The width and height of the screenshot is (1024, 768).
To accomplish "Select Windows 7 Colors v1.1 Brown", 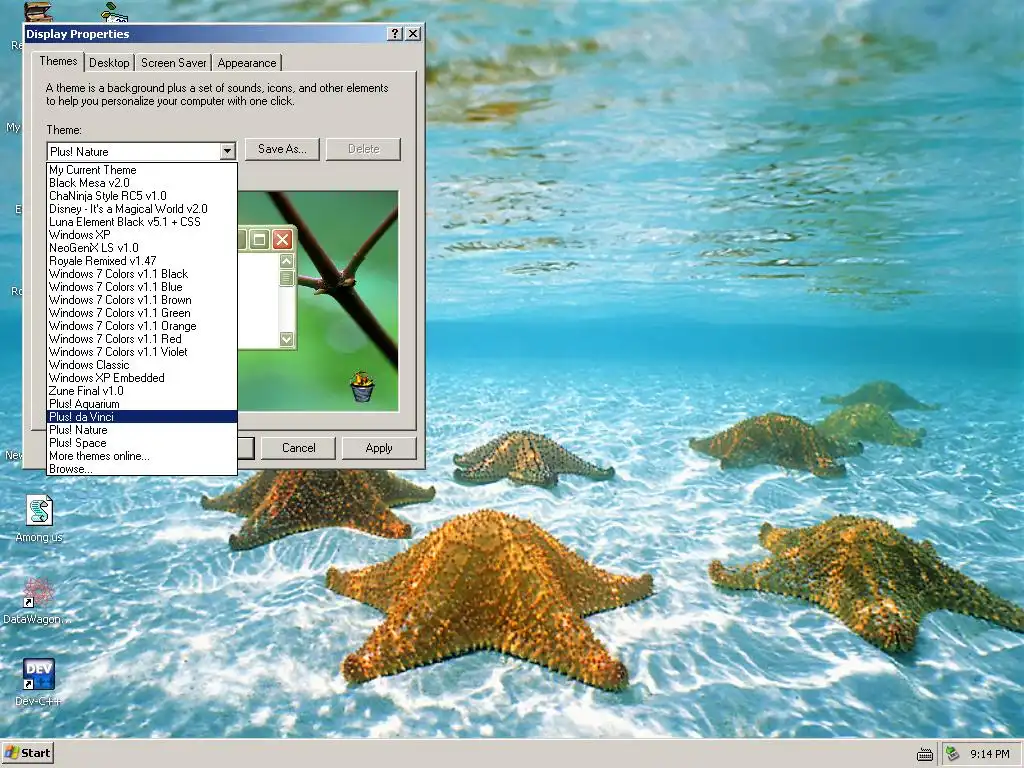I will tap(142, 300).
